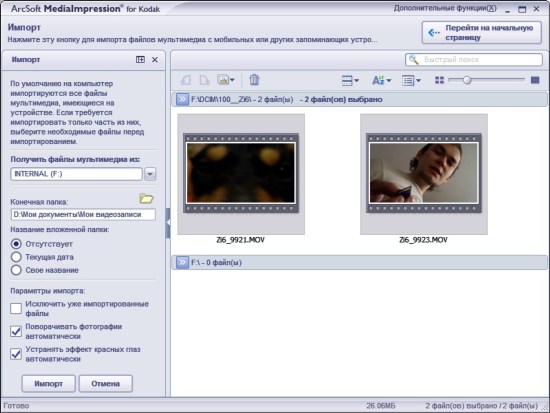Click the destination folder path field

click(x=83, y=215)
